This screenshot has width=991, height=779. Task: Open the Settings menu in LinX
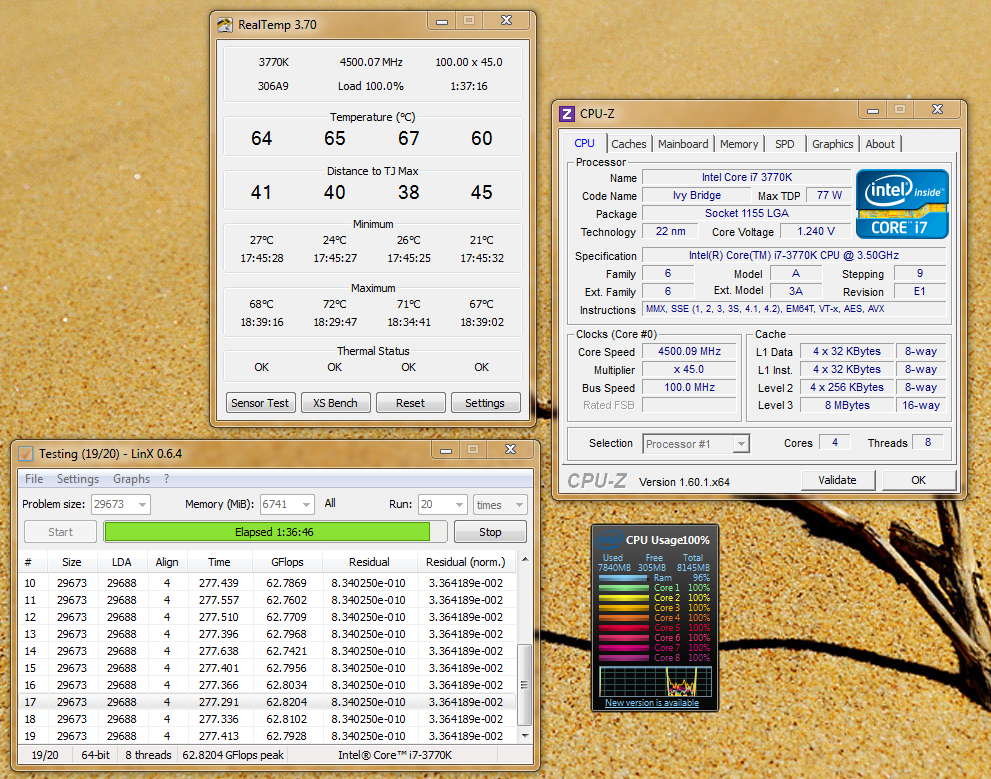[78, 479]
